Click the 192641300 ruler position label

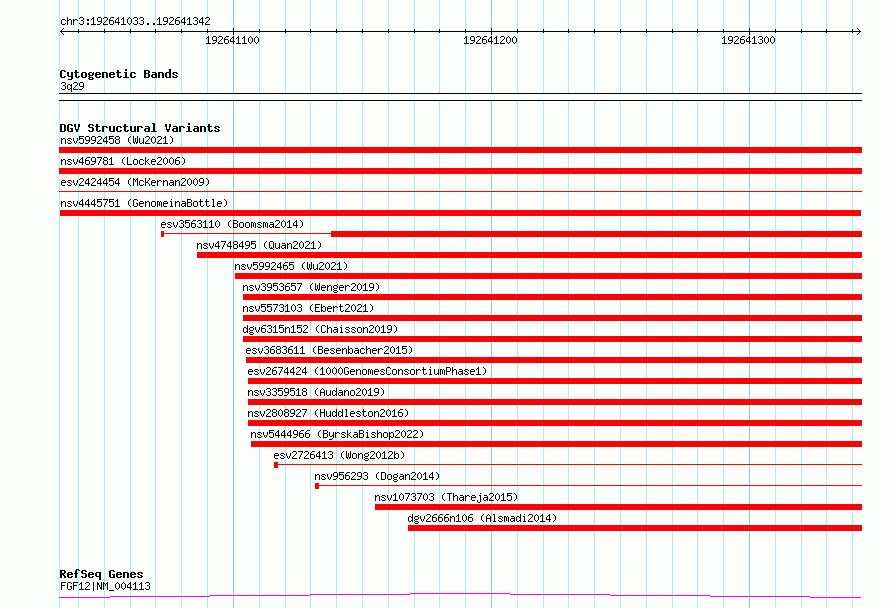tap(748, 40)
